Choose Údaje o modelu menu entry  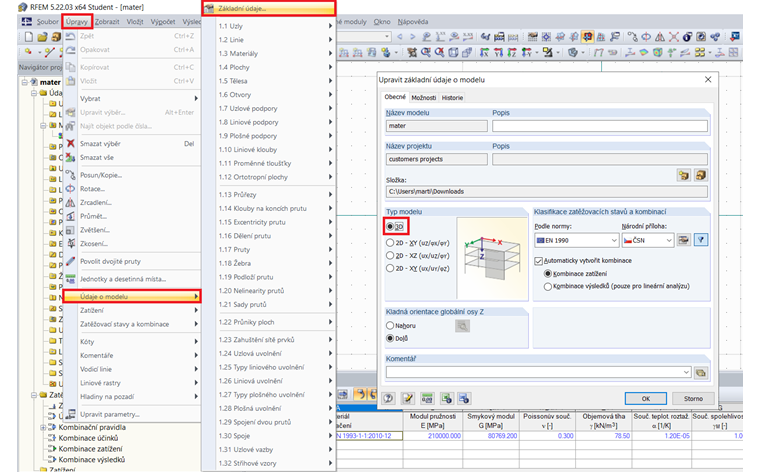coord(132,296)
